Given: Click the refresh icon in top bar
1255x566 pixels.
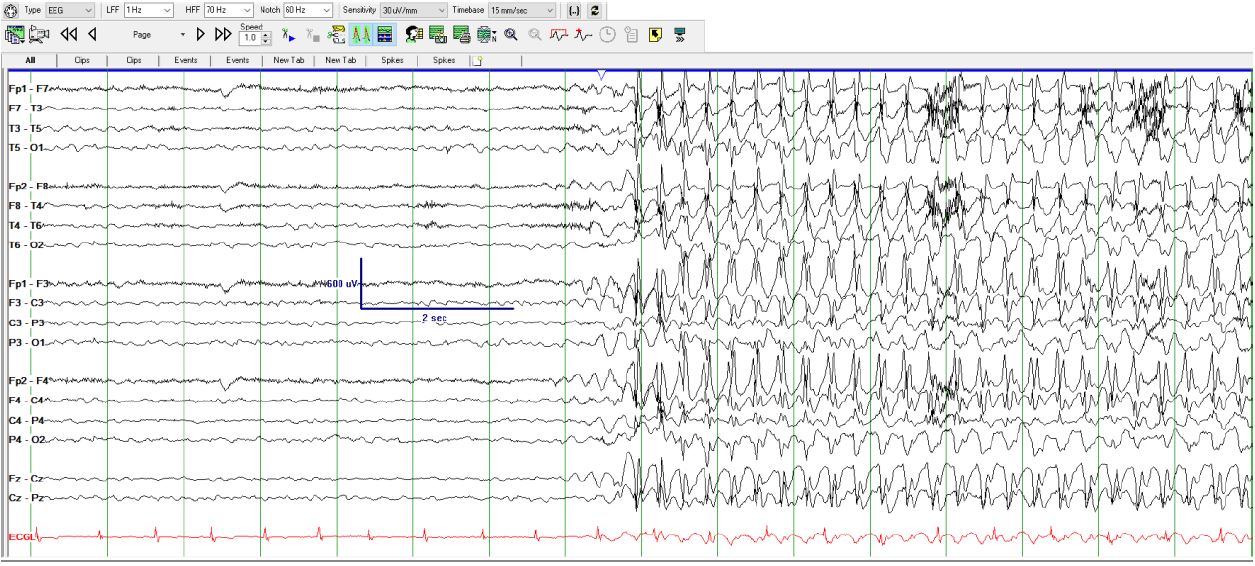Looking at the screenshot, I should pyautogui.click(x=597, y=10).
